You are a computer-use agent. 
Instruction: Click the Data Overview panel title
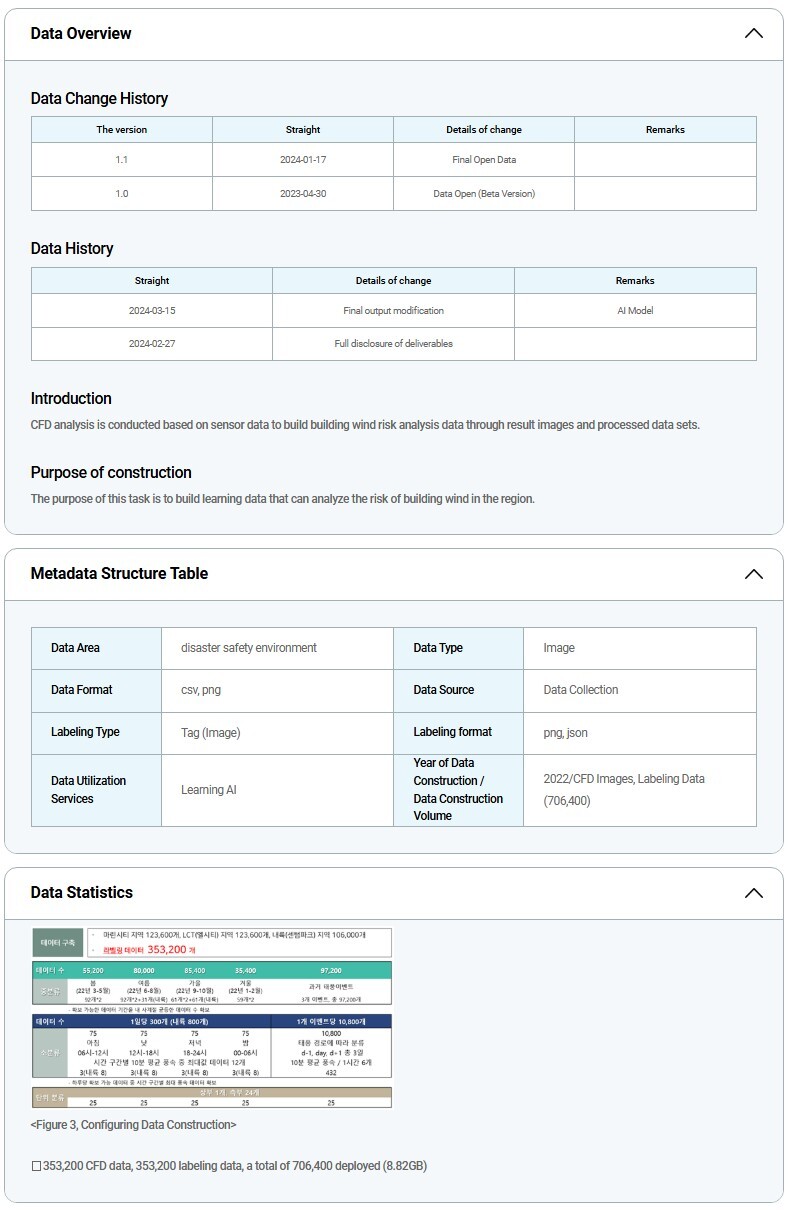[x=81, y=34]
